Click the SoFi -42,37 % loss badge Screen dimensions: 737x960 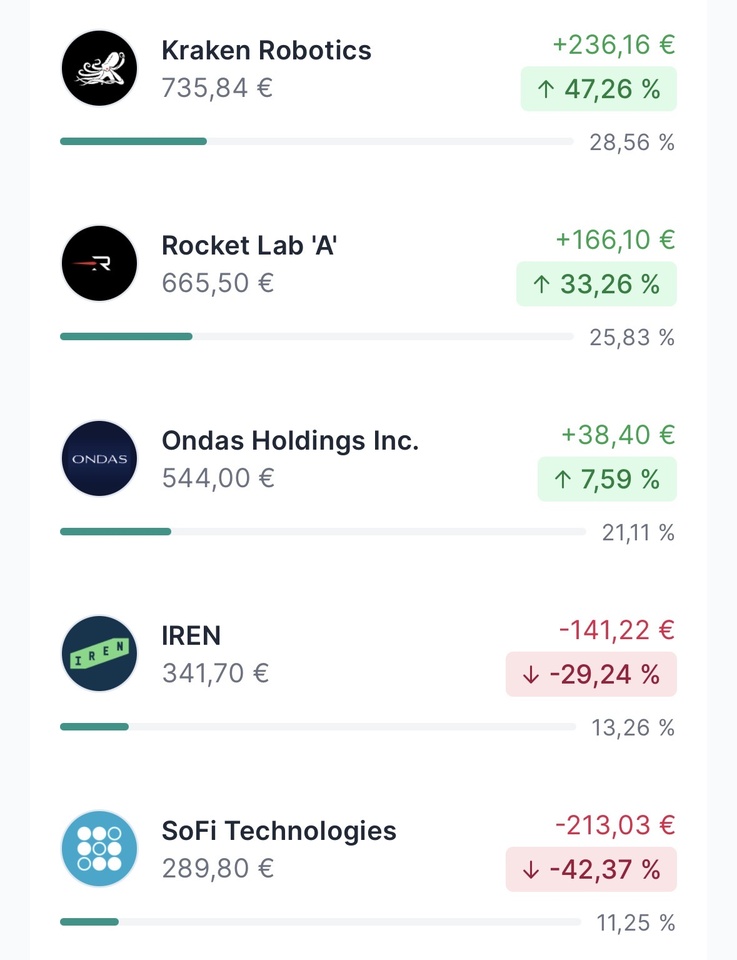[591, 869]
